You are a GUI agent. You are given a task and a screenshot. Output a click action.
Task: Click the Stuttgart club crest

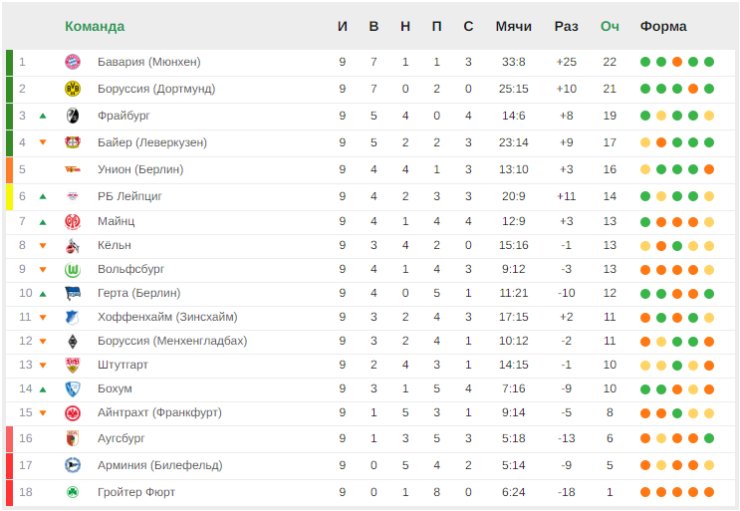(73, 365)
